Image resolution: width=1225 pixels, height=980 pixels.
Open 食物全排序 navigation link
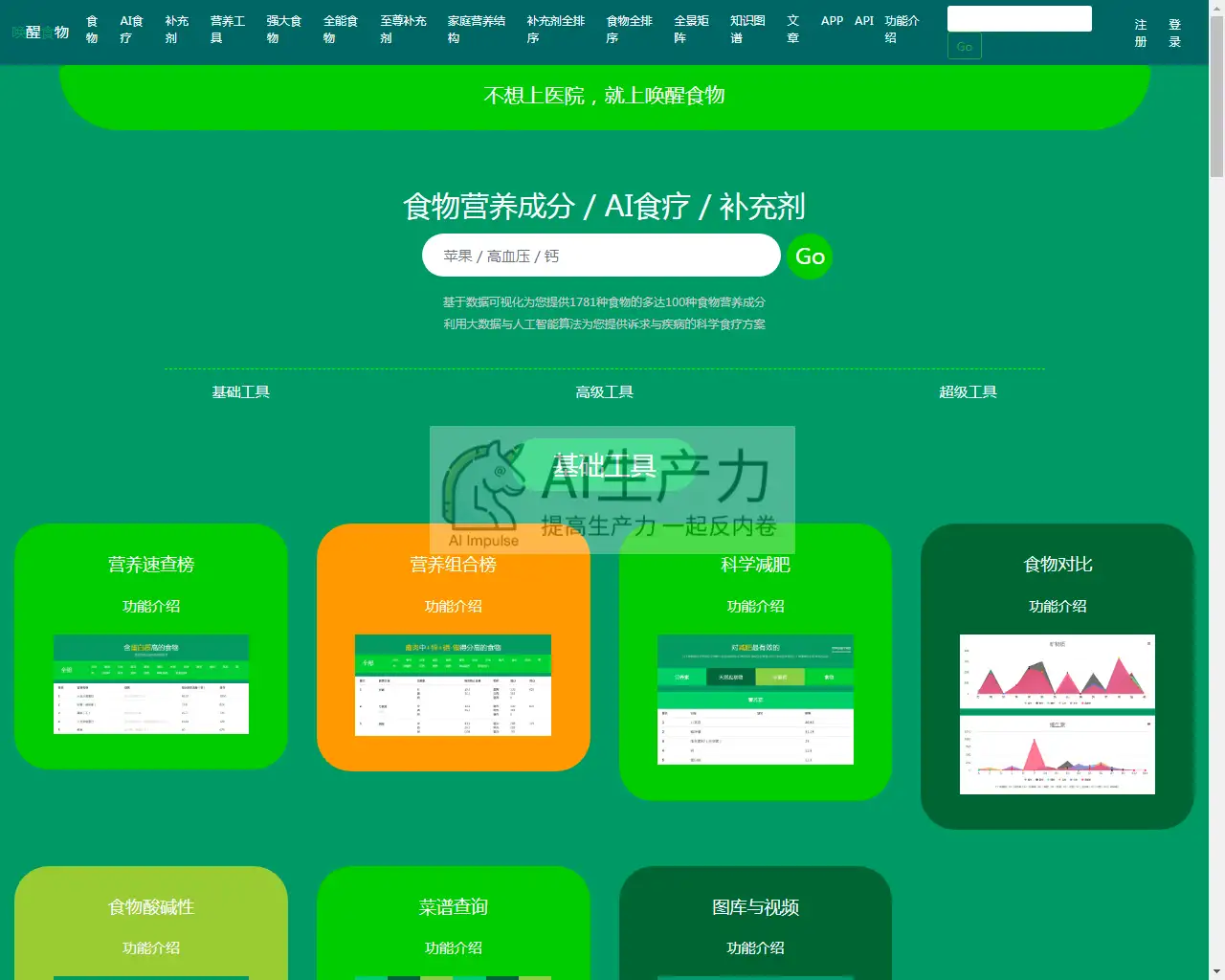pyautogui.click(x=629, y=30)
